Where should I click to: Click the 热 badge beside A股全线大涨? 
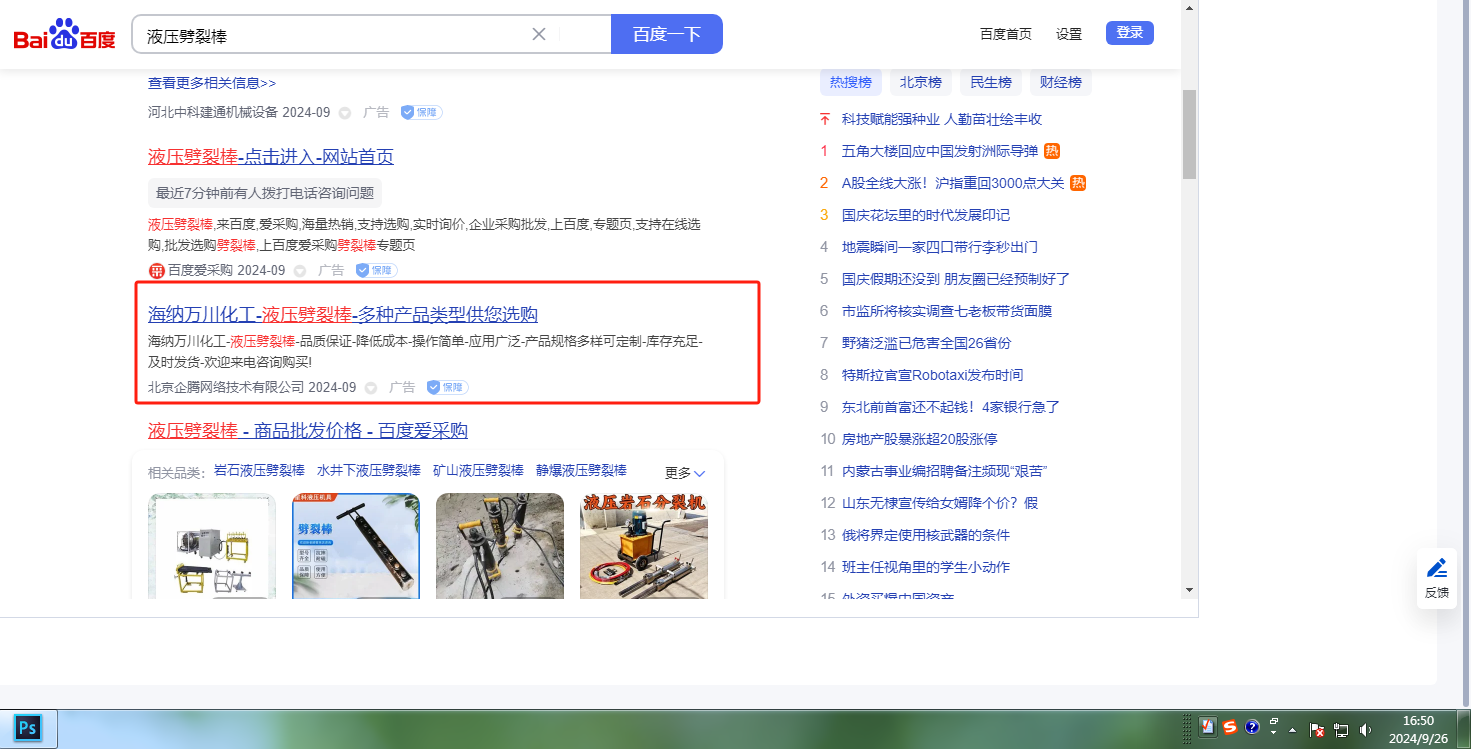click(1078, 183)
